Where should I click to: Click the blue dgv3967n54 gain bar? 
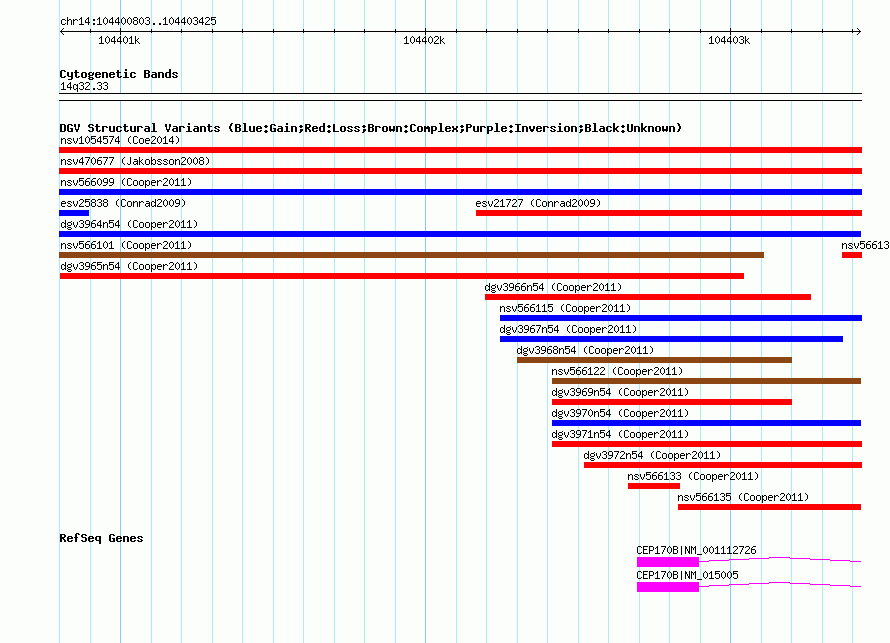click(671, 339)
